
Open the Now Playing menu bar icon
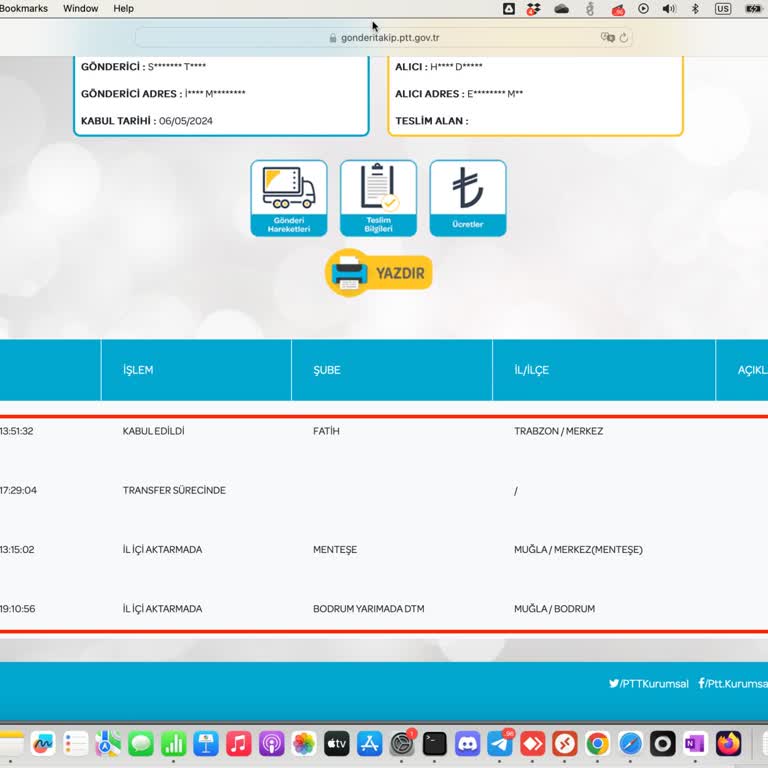(644, 8)
